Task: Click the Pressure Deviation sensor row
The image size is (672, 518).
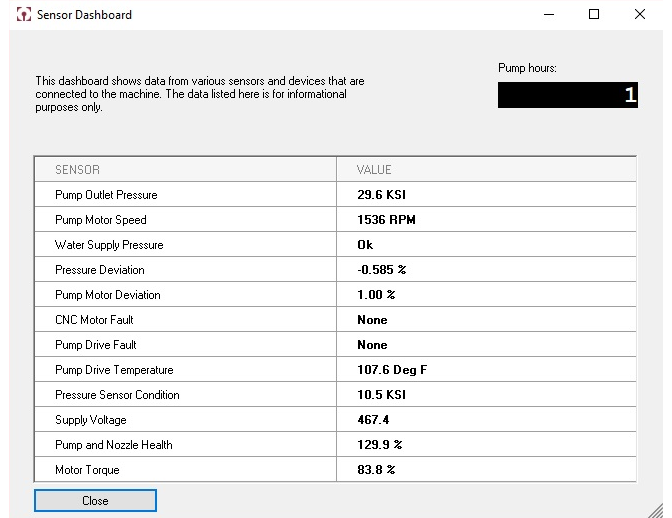Action: point(100,270)
